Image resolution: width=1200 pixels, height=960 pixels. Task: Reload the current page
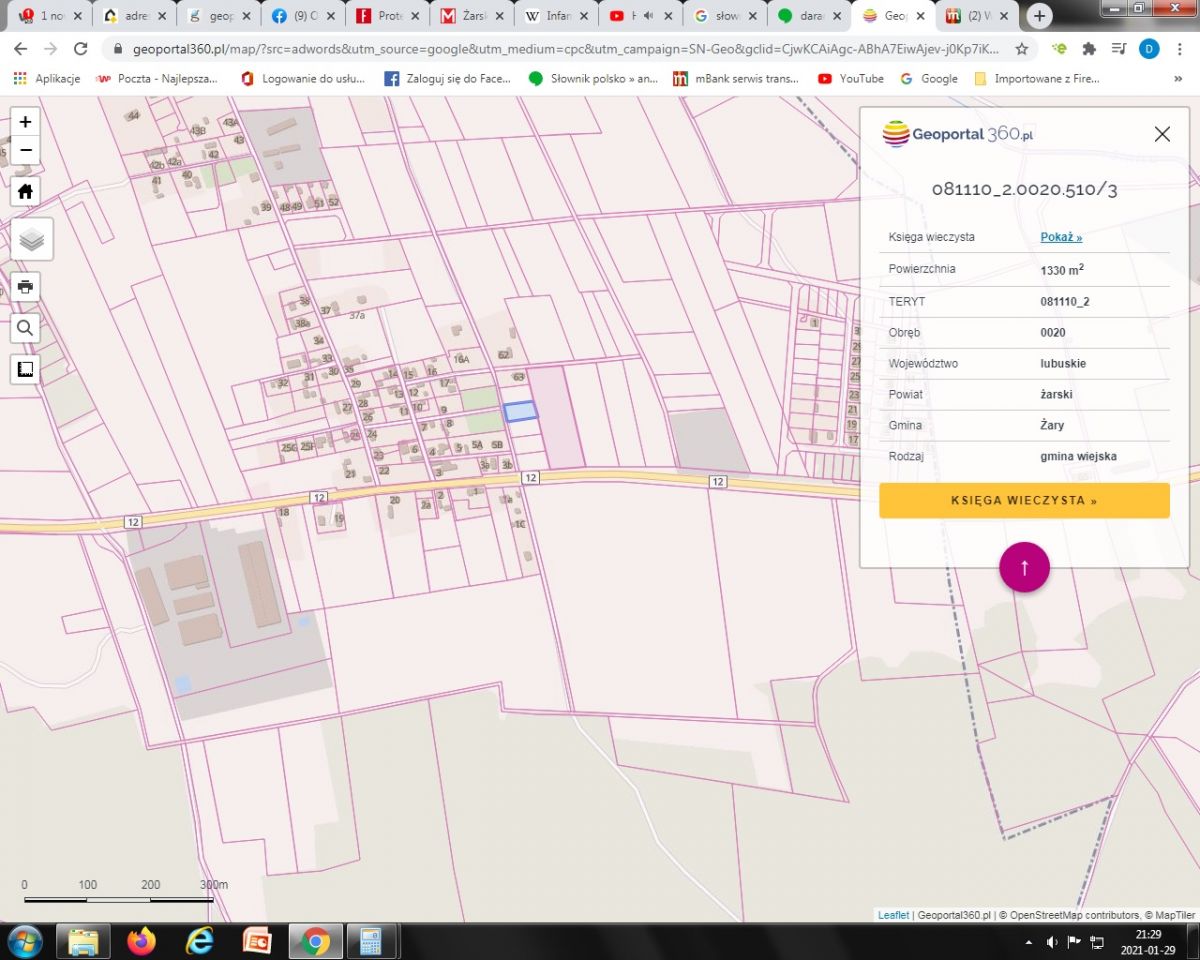point(81,49)
